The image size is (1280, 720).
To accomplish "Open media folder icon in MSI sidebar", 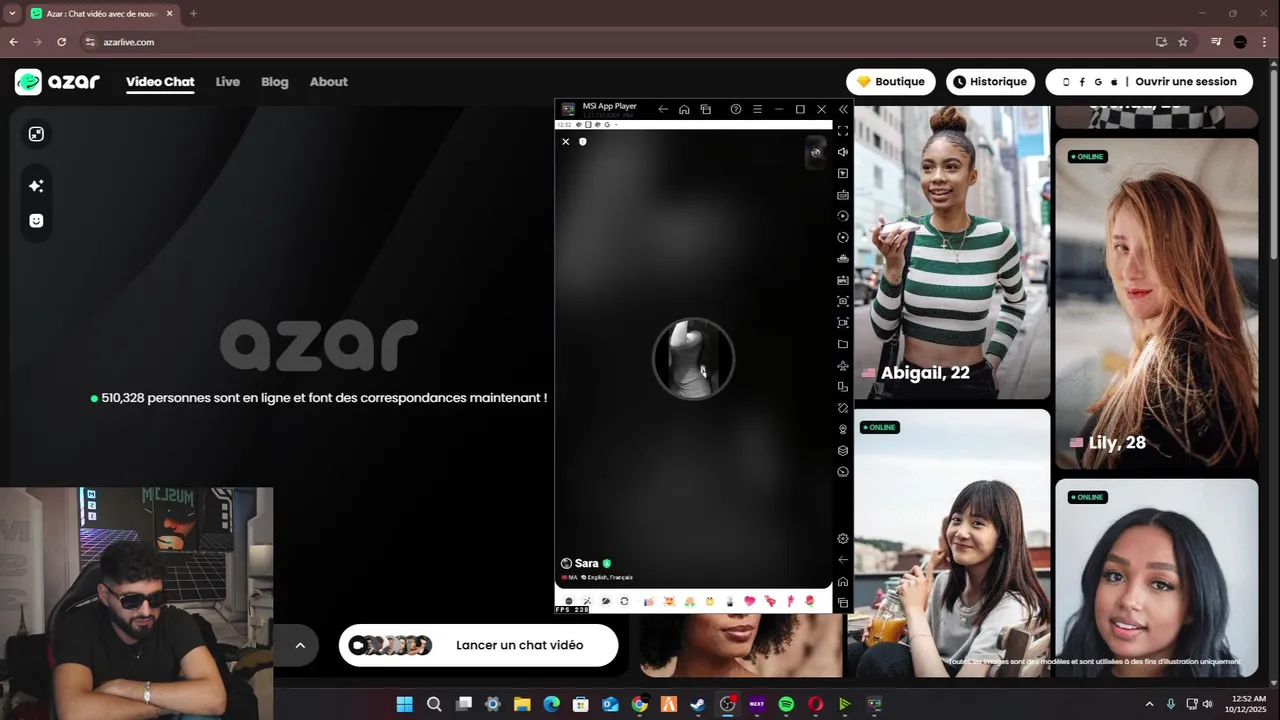I will (x=843, y=344).
